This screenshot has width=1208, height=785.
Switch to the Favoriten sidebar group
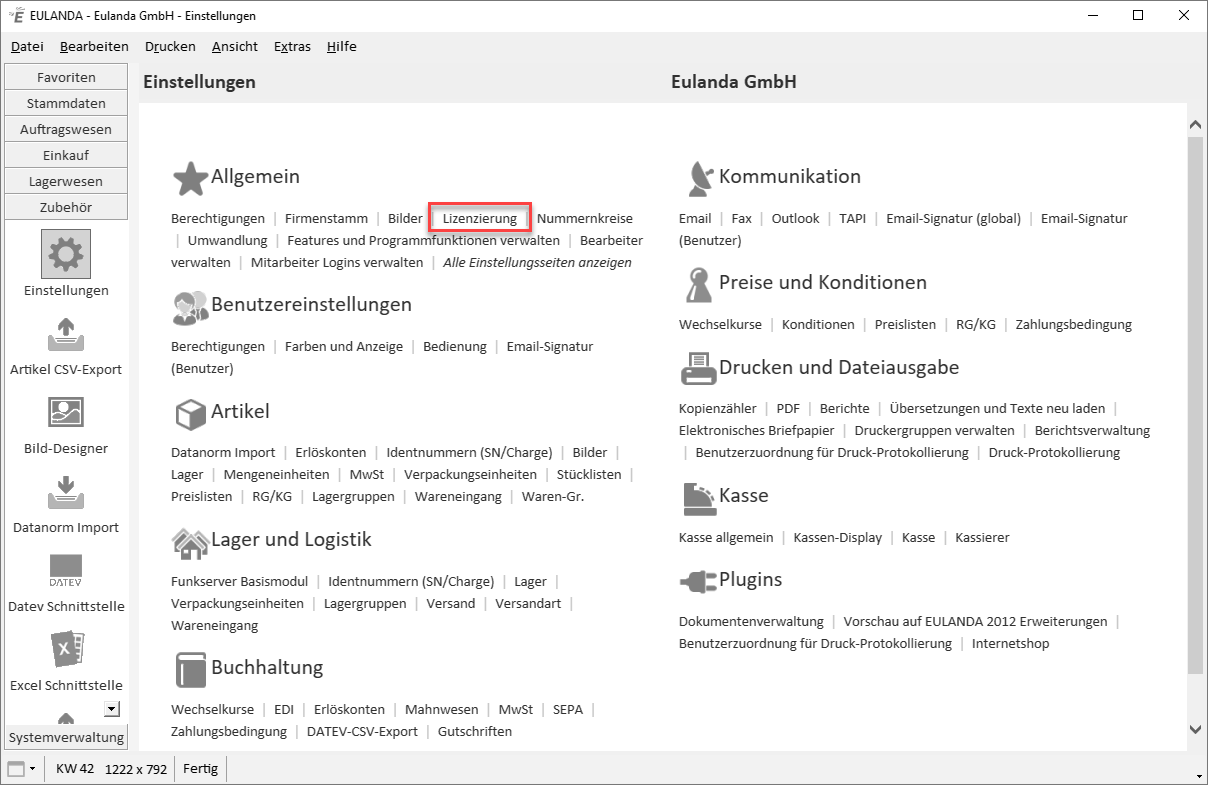(x=66, y=77)
